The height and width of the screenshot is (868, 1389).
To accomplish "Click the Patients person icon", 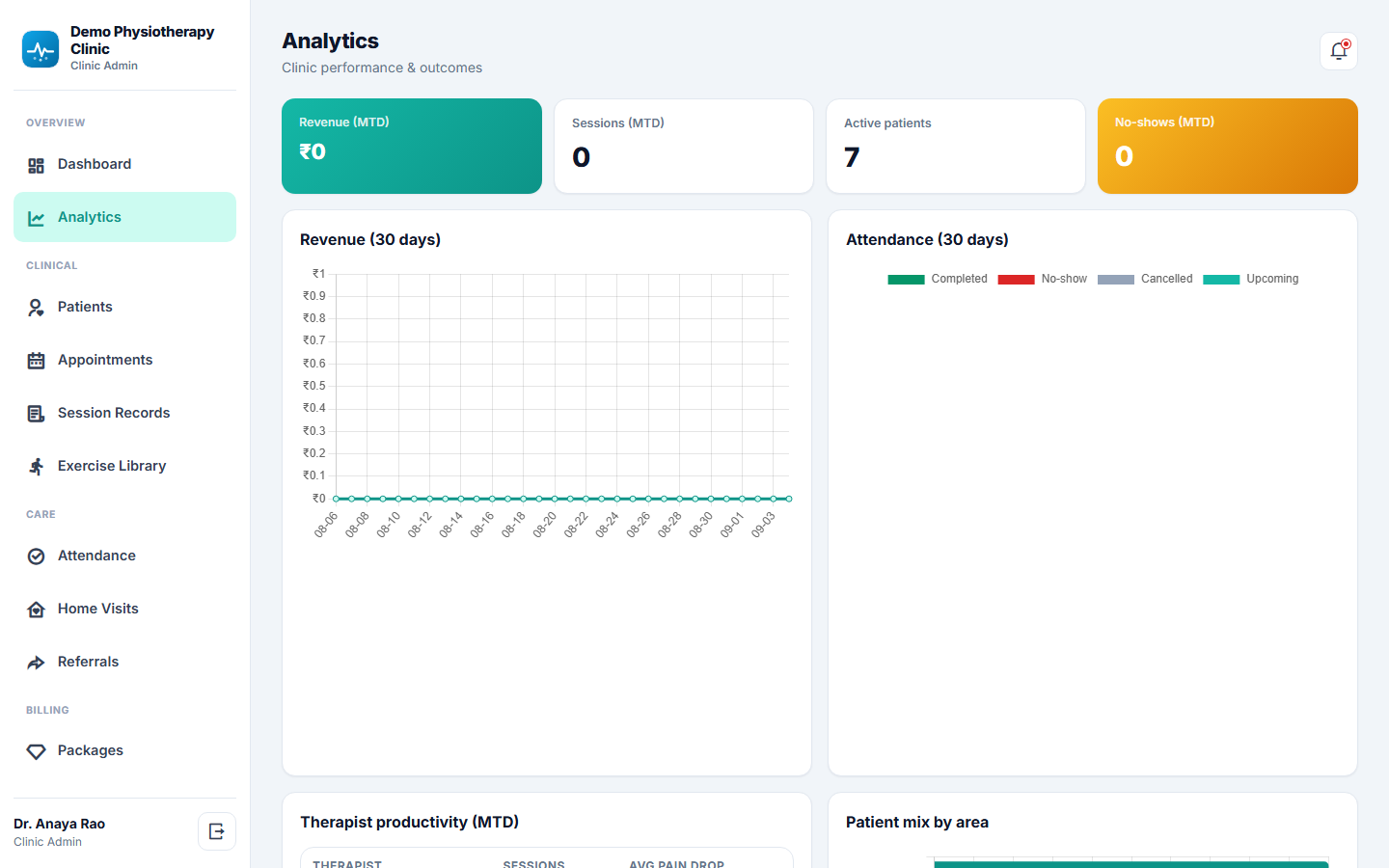I will point(37,308).
